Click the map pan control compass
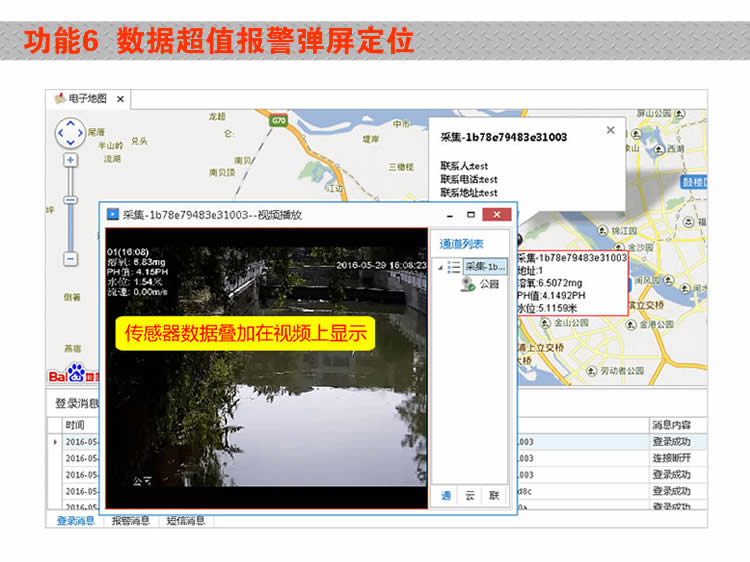Screen dimensions: 750x562 (x=70, y=132)
